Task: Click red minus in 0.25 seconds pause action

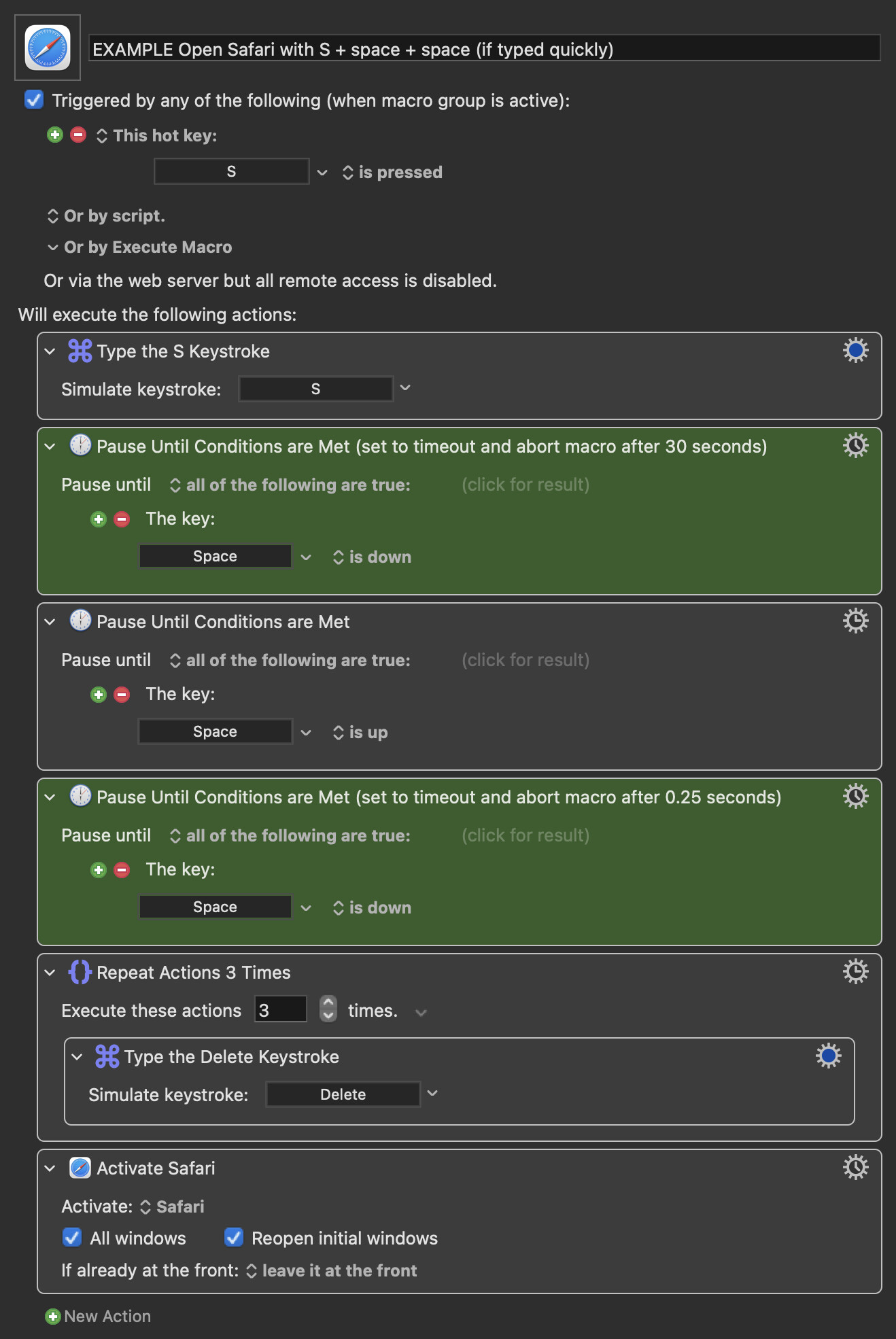Action: (122, 870)
